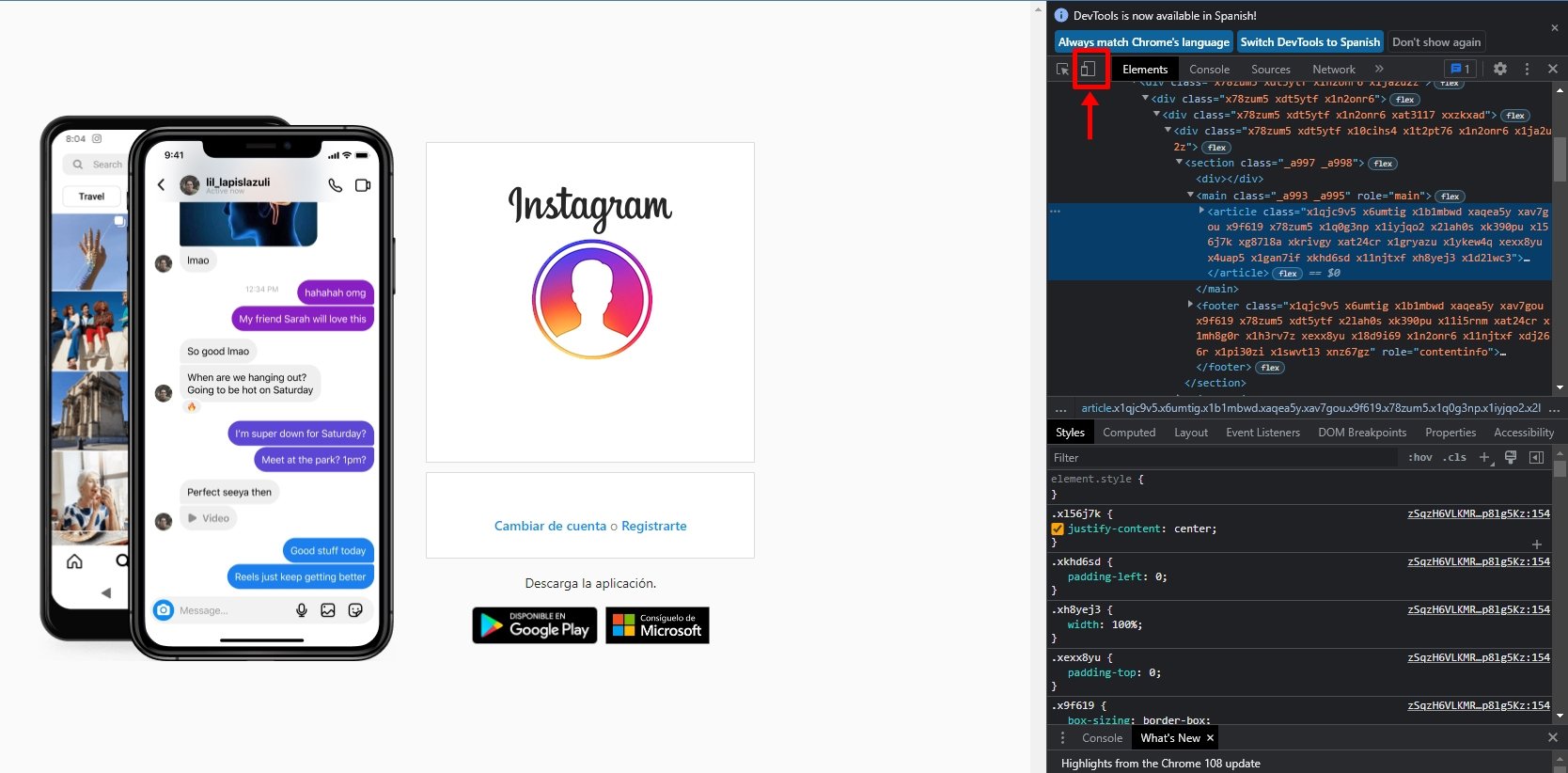The width and height of the screenshot is (1568, 773).
Task: Click the </main> closing tag row
Action: [1216, 289]
